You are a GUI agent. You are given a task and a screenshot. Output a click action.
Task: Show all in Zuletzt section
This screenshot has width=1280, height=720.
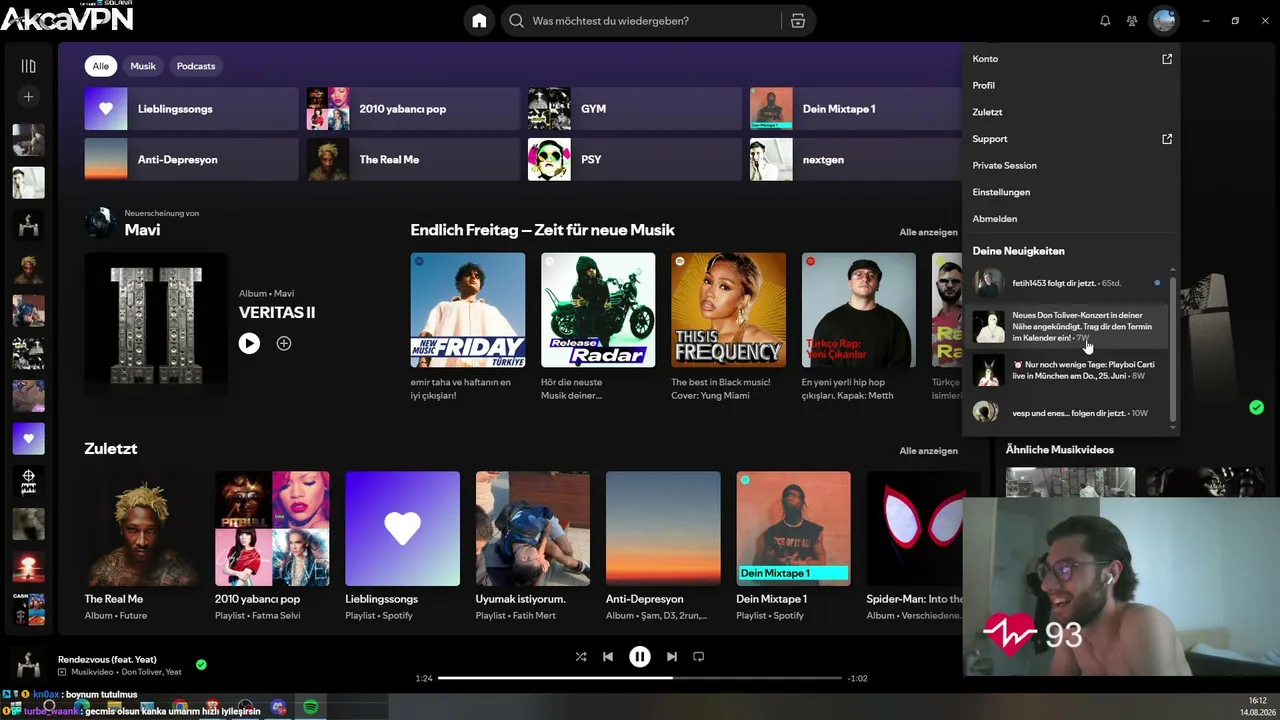coord(928,451)
